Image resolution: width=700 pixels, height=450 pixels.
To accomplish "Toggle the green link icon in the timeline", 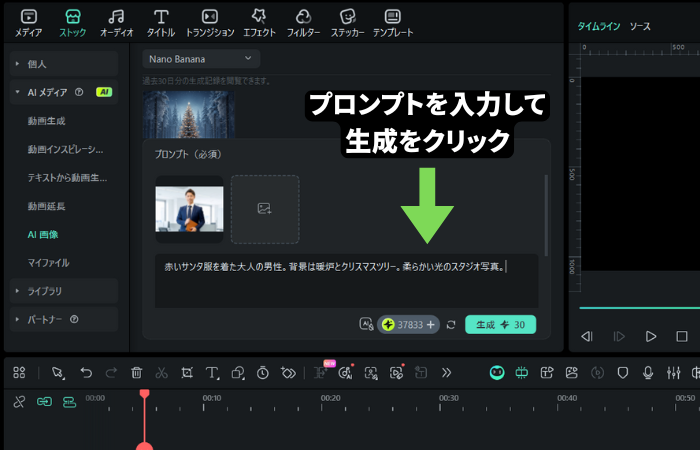I will point(44,402).
